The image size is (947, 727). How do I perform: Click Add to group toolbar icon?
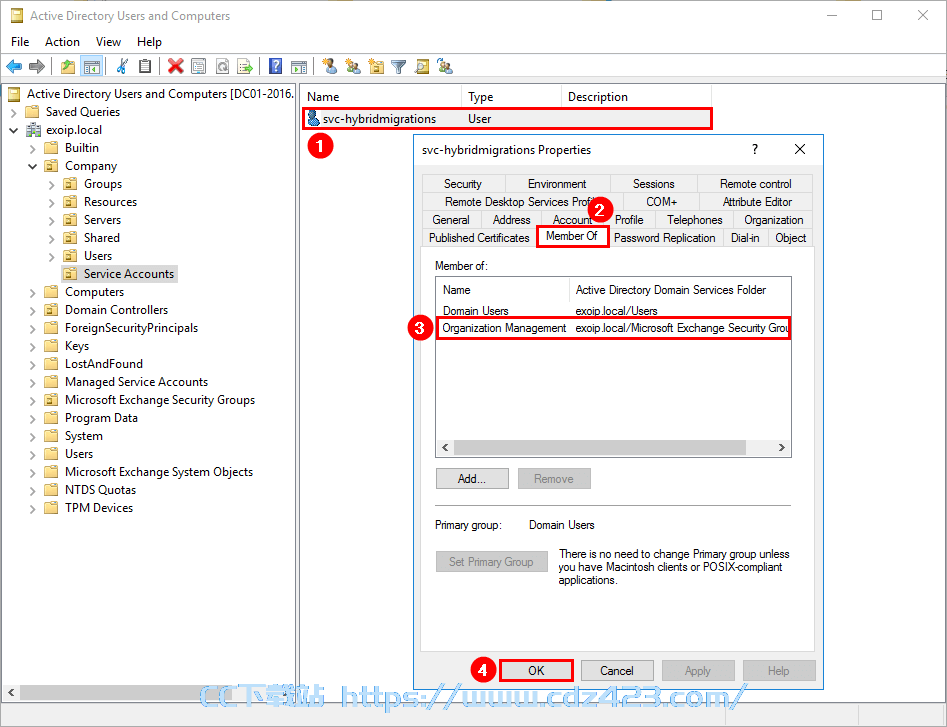coord(445,66)
